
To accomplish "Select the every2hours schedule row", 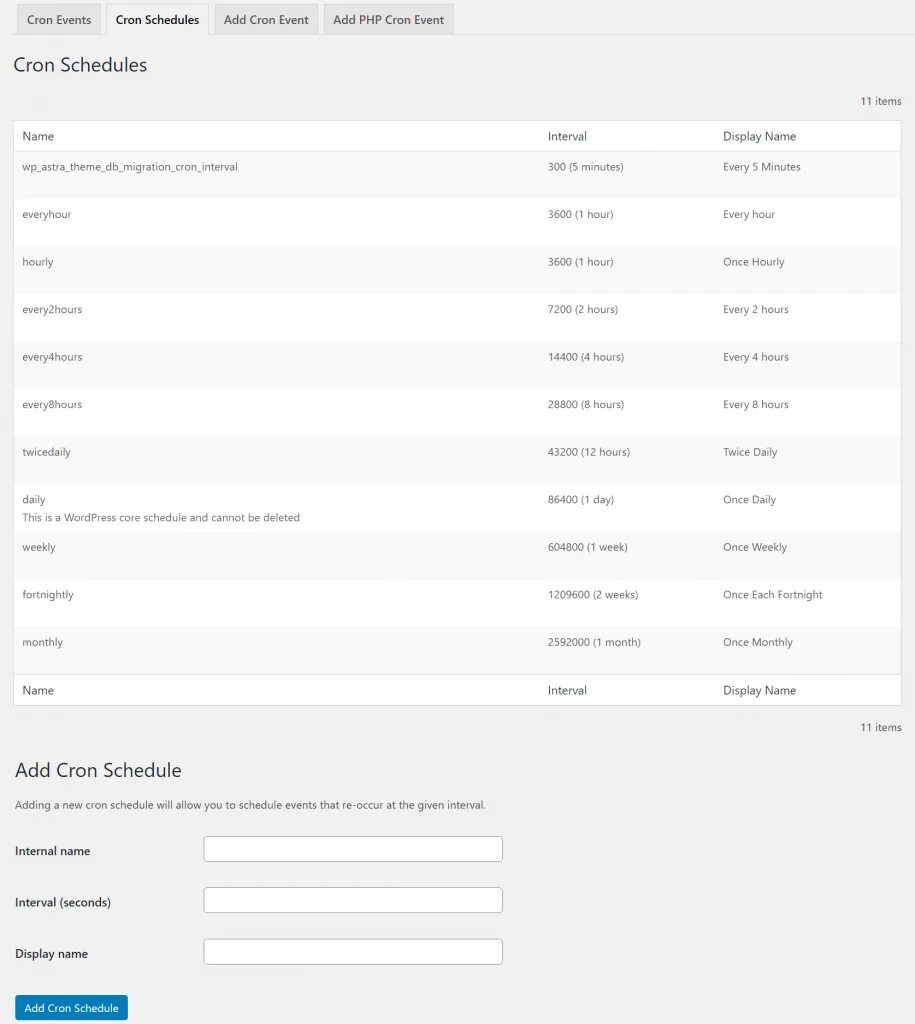I will [x=52, y=309].
